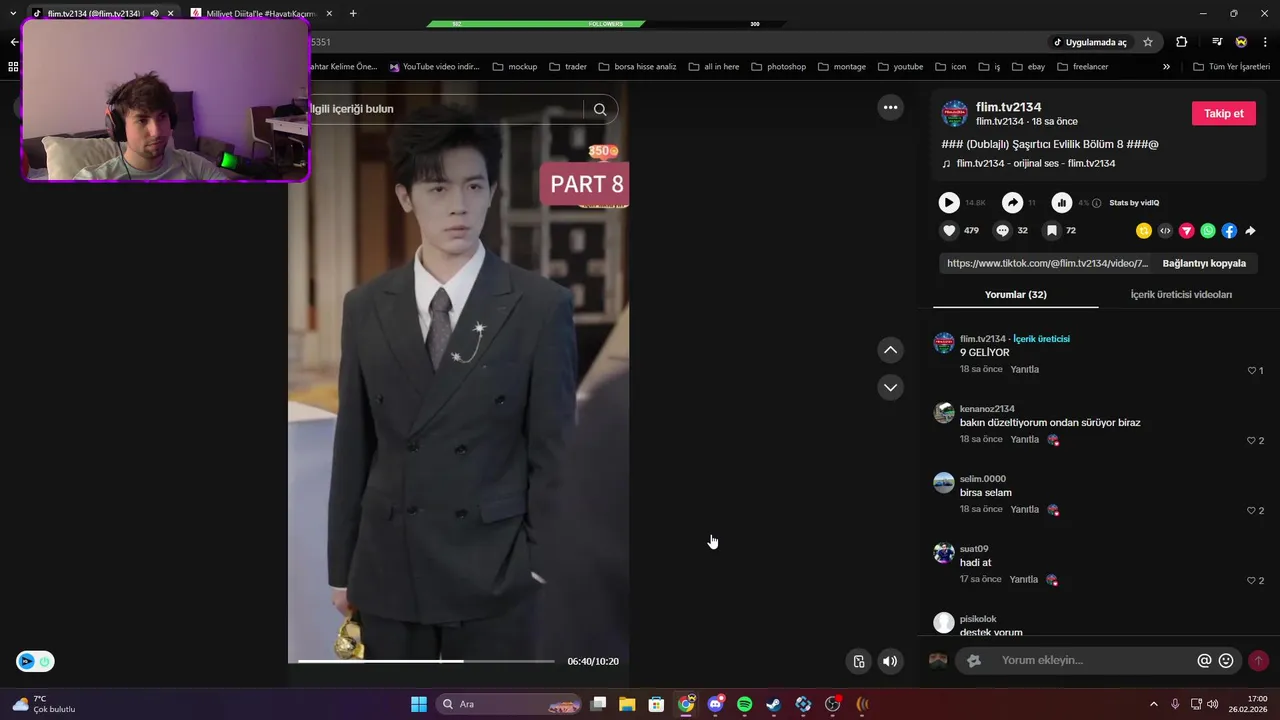Switch to İçerik üreticisi videoları tab
Image resolution: width=1280 pixels, height=720 pixels.
1181,295
